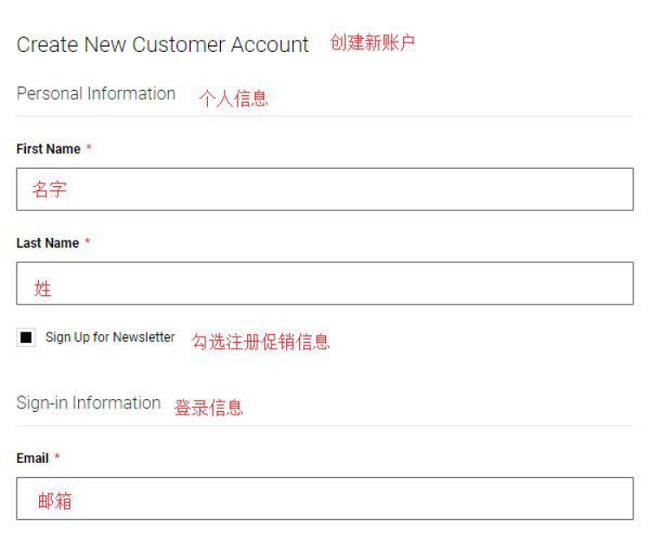This screenshot has width=650, height=534.
Task: Click the First Name field label
Action: pos(49,149)
